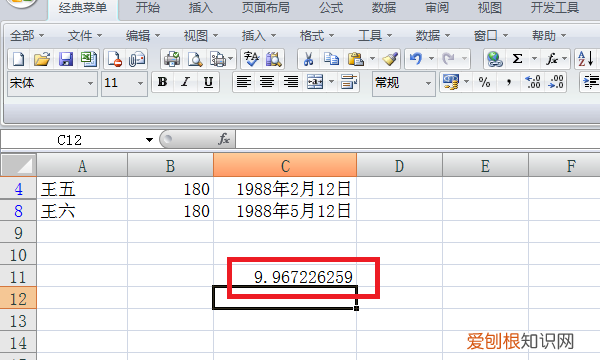Send the workbook as an email attachment
The width and height of the screenshot is (600, 360).
tap(137, 59)
